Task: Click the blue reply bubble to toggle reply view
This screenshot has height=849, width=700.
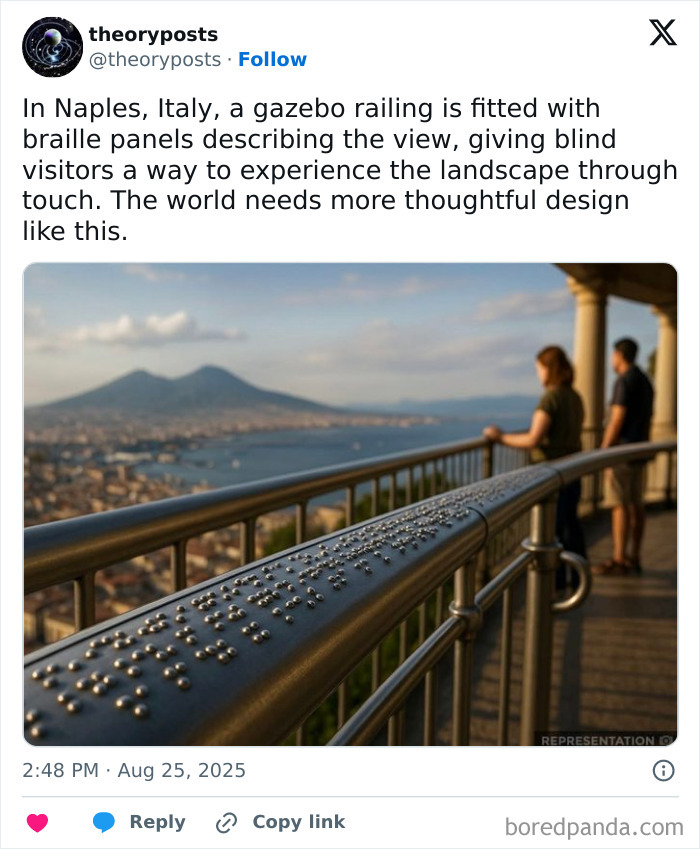Action: click(103, 822)
